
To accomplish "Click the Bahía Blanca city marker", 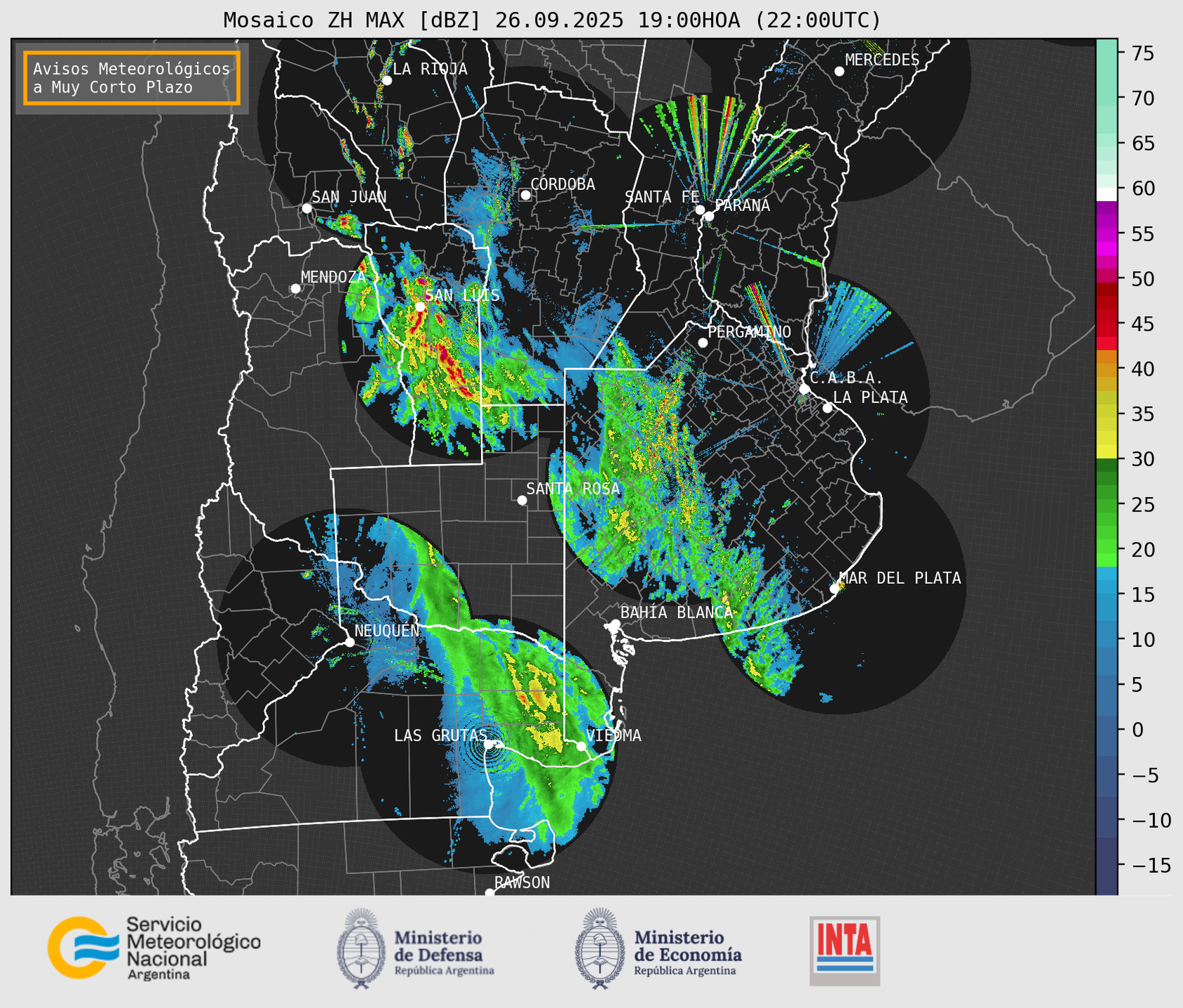I will click(615, 624).
